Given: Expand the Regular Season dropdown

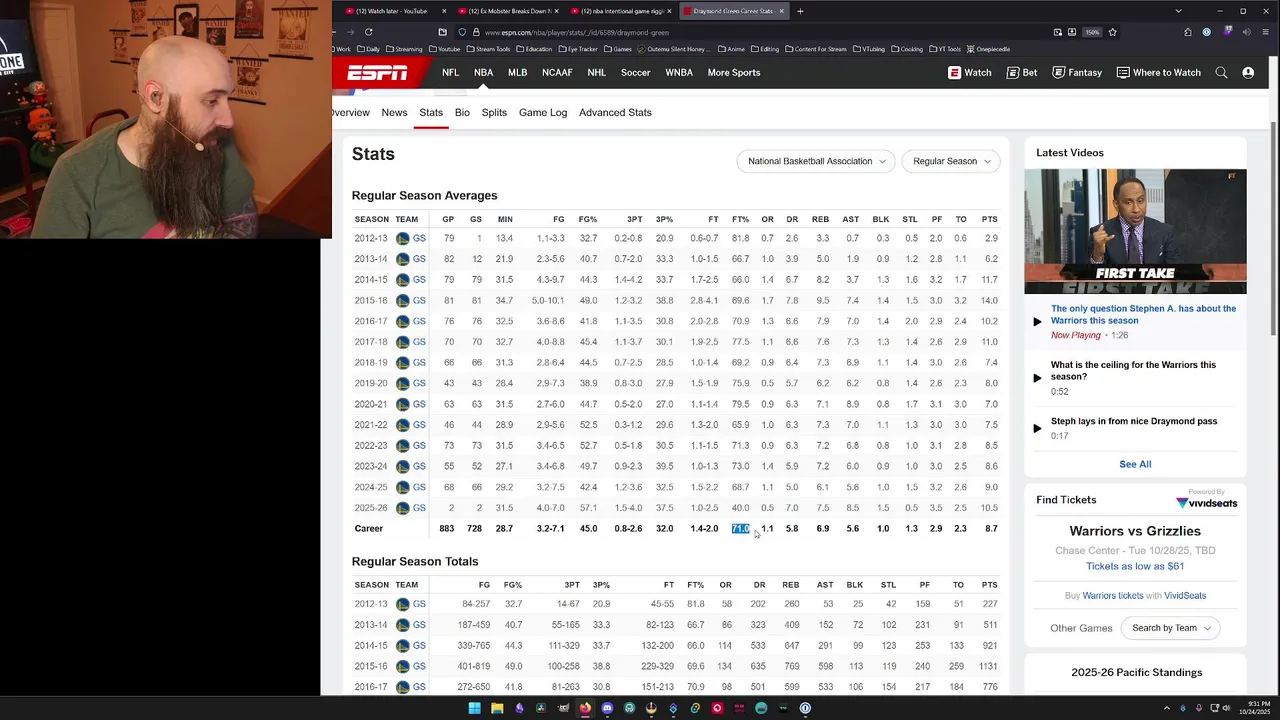Looking at the screenshot, I should [x=950, y=161].
